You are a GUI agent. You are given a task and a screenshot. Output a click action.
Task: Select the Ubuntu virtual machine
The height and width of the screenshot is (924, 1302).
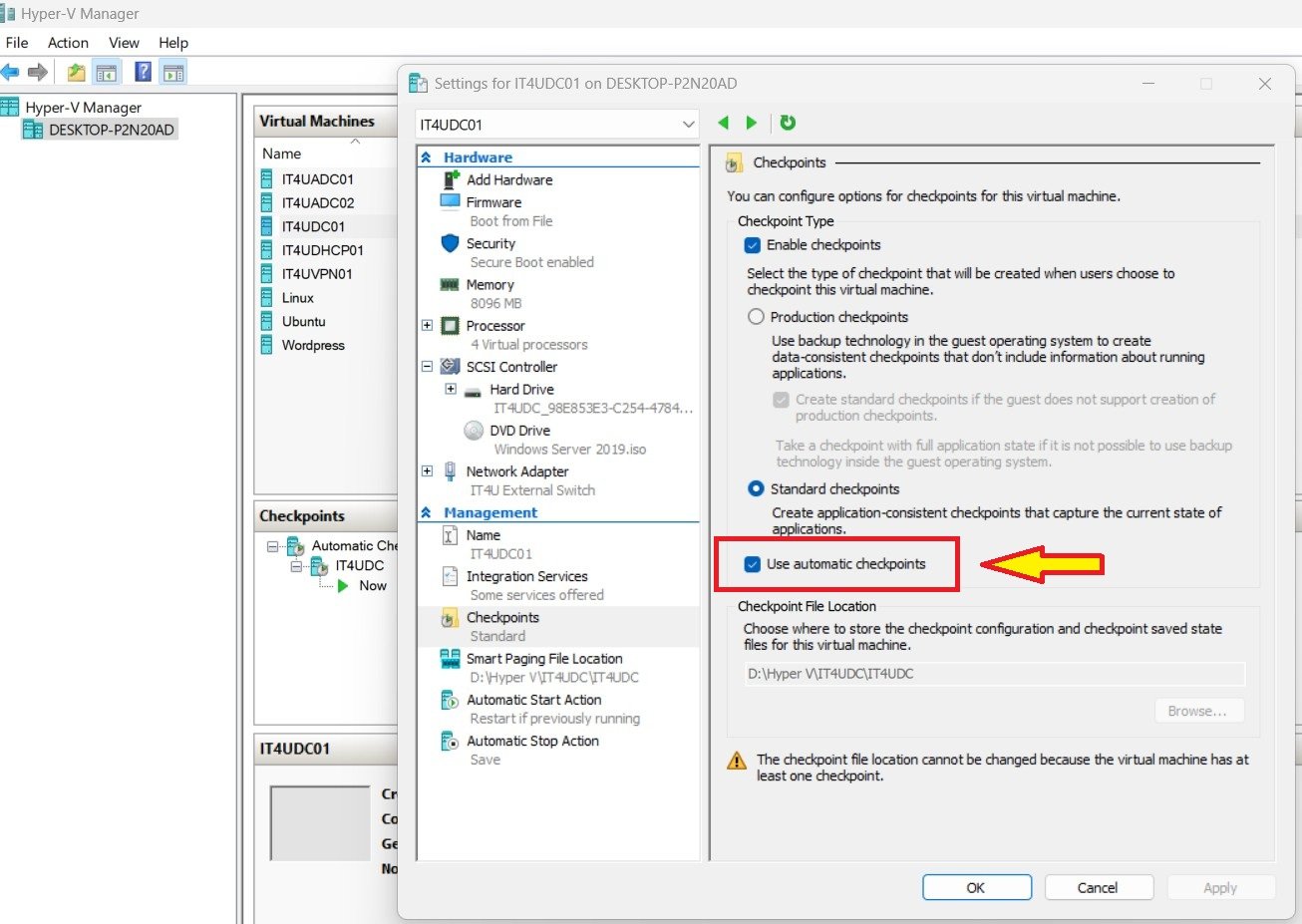pos(303,322)
